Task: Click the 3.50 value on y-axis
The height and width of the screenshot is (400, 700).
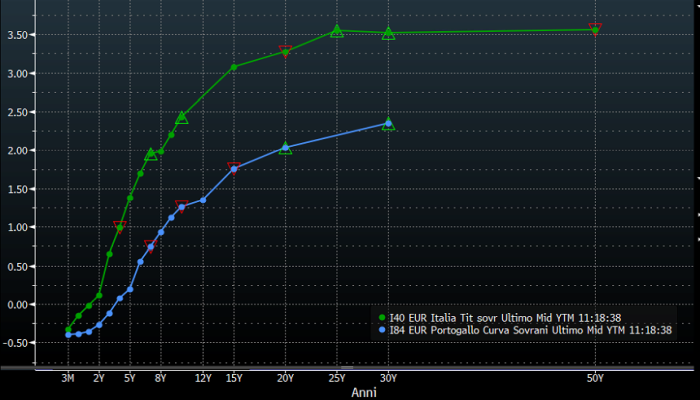Action: pos(18,35)
